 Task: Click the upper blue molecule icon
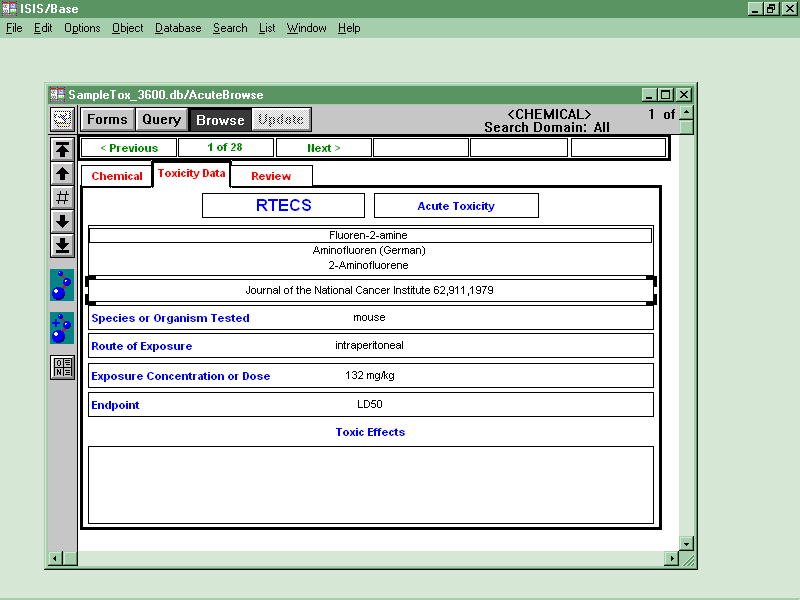62,285
